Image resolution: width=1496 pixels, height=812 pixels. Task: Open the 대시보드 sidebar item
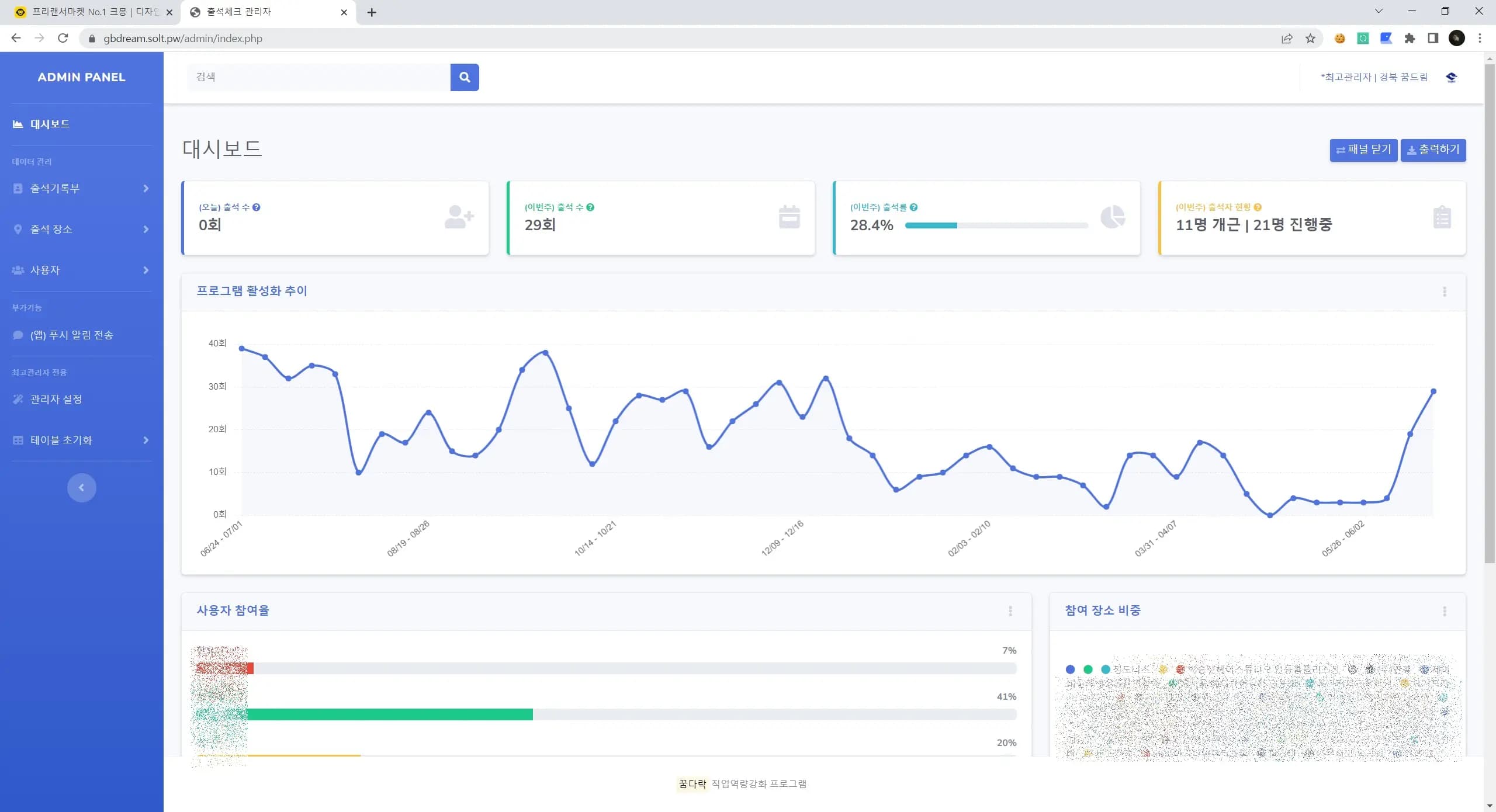point(50,124)
